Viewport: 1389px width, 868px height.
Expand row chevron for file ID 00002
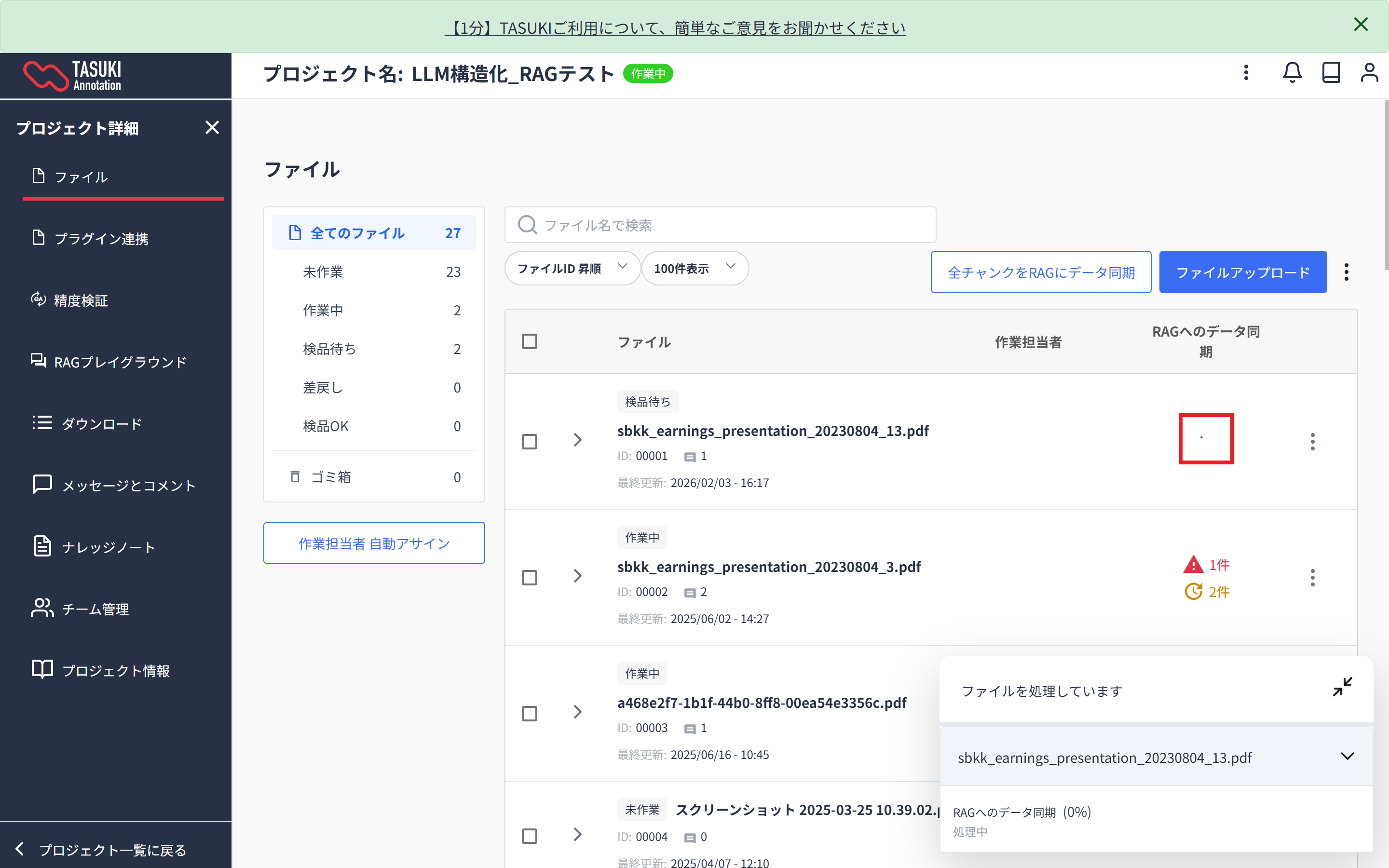click(577, 576)
